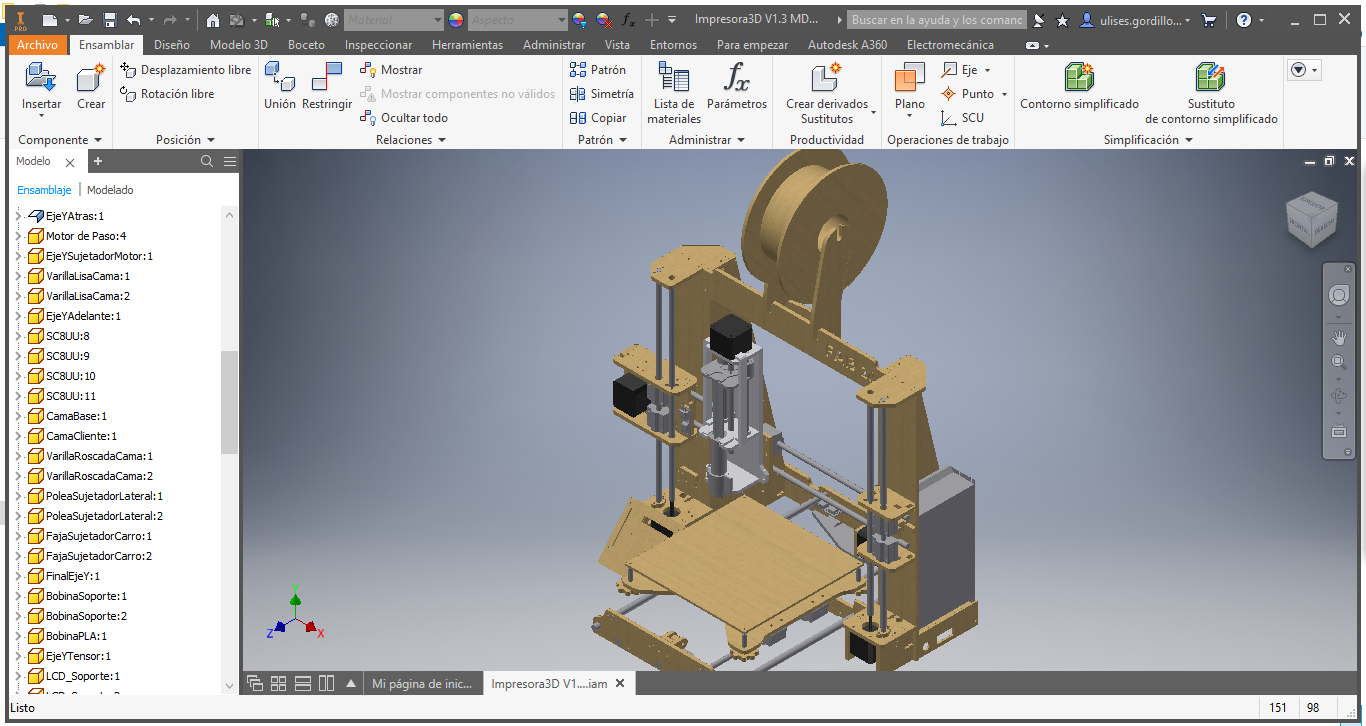Open Lista de materiales
Image resolution: width=1366 pixels, height=726 pixels.
674,93
